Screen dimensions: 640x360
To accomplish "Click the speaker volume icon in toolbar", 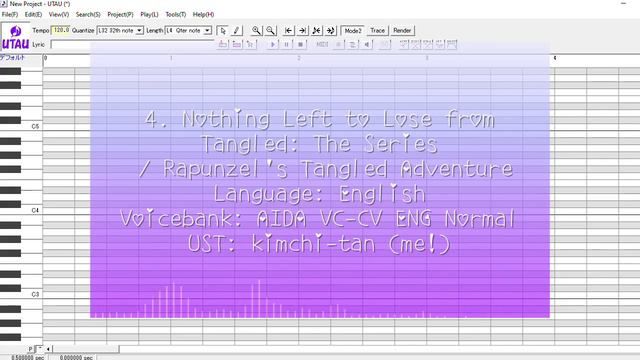I will click(367, 44).
